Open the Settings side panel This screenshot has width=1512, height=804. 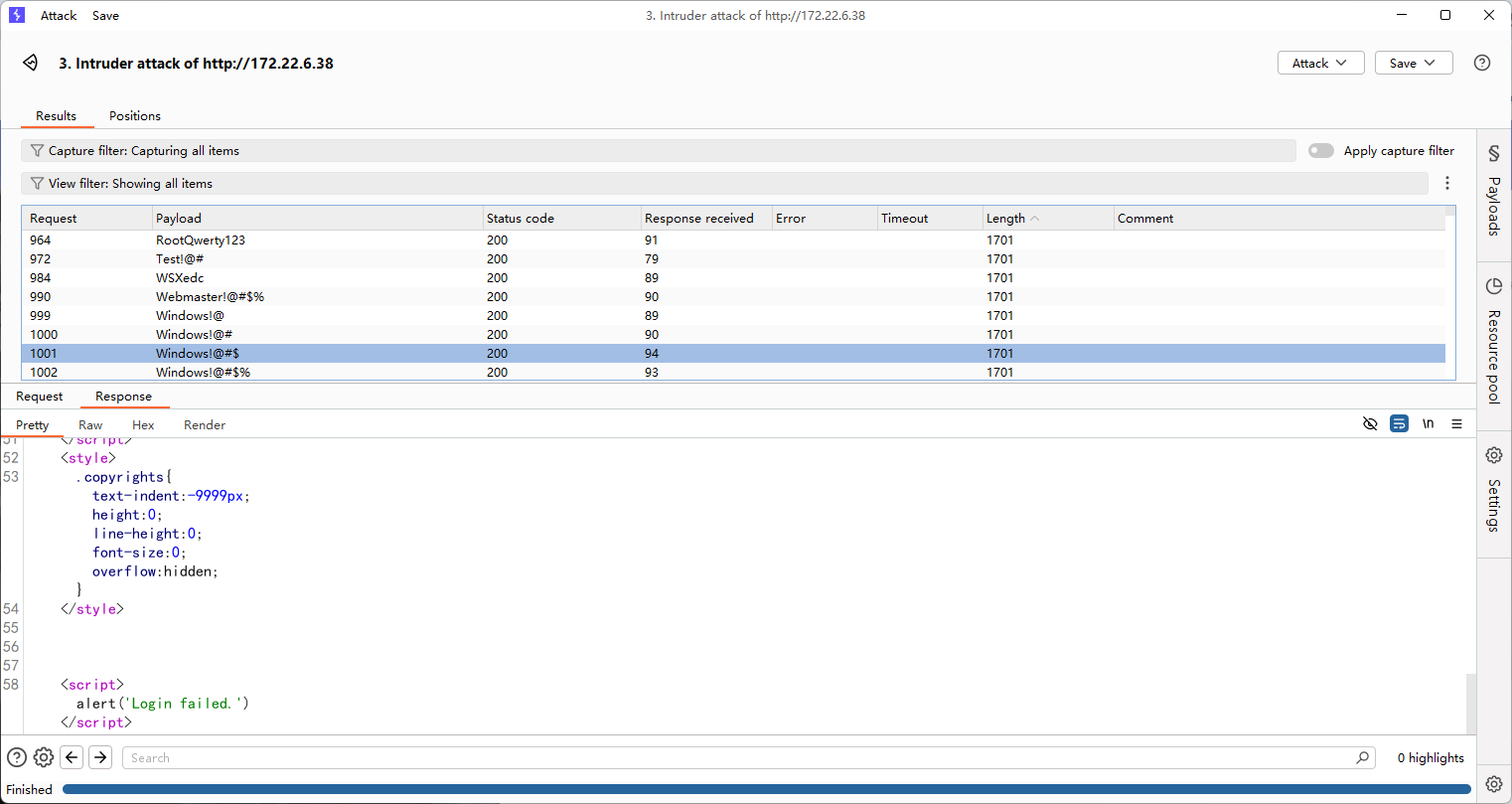tap(1493, 492)
